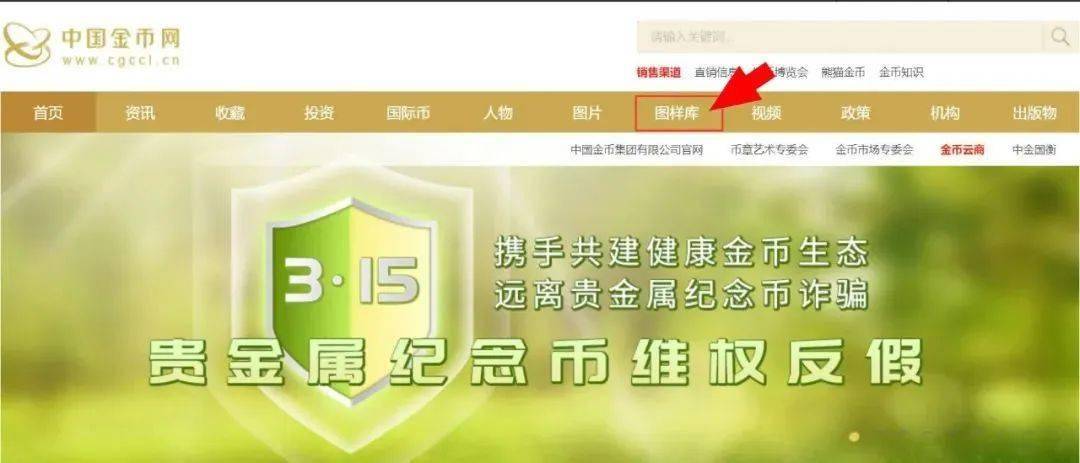Open the 金币云商 red link

(962, 150)
